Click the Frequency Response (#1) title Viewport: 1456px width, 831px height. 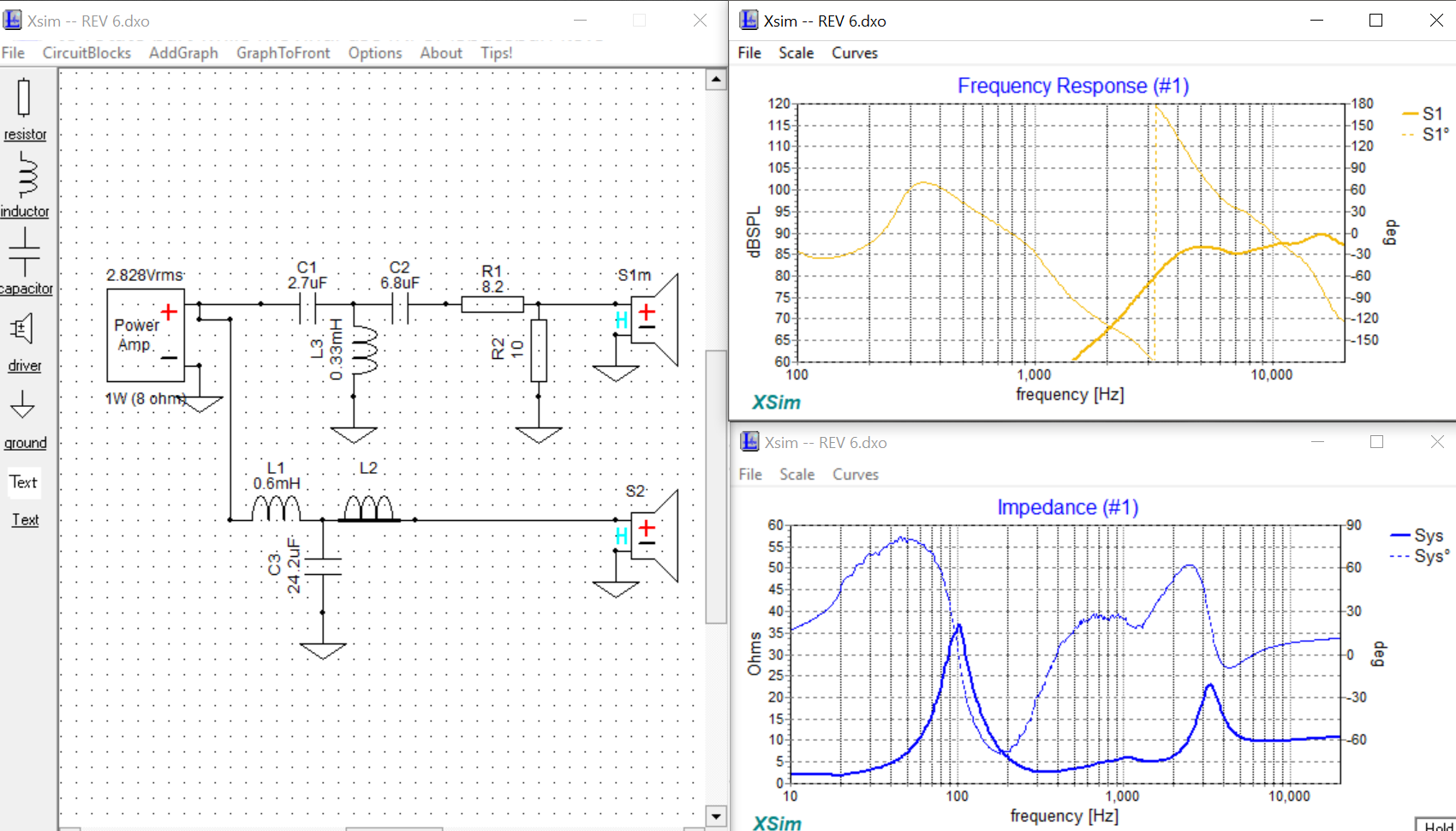[1073, 86]
